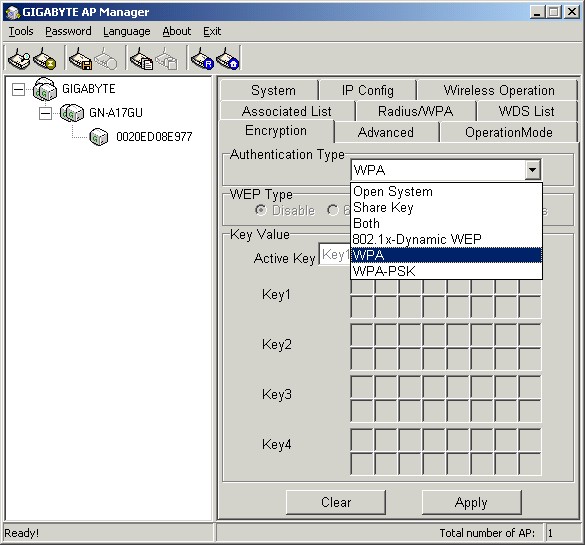Screen dimensions: 585x545
Task: Click the application icon in title bar
Action: point(12,12)
